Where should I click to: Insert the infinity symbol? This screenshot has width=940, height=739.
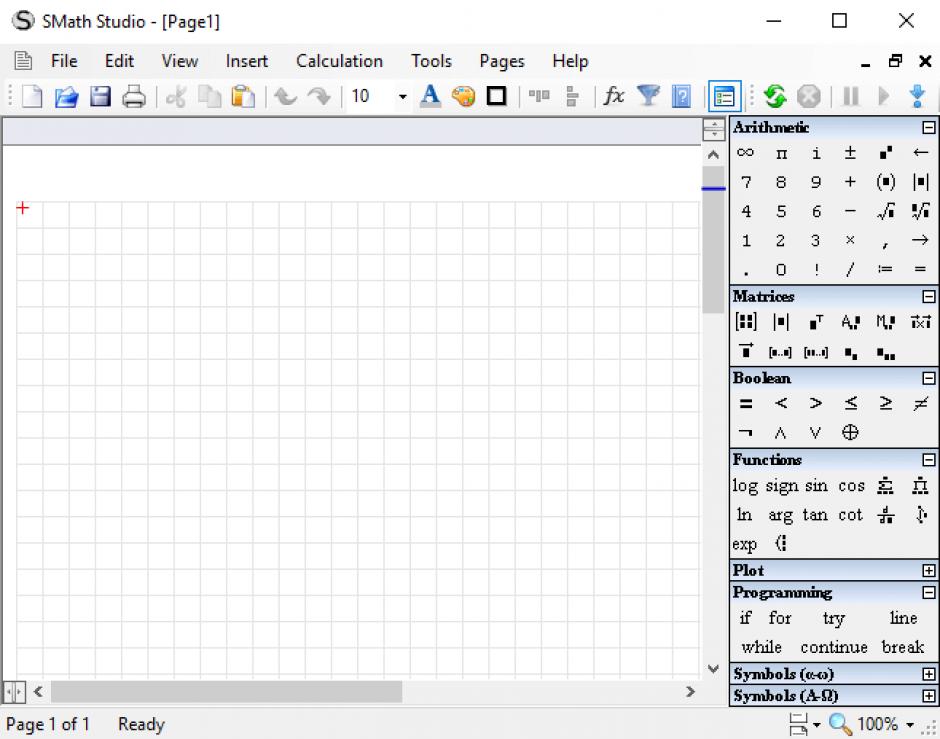click(746, 153)
